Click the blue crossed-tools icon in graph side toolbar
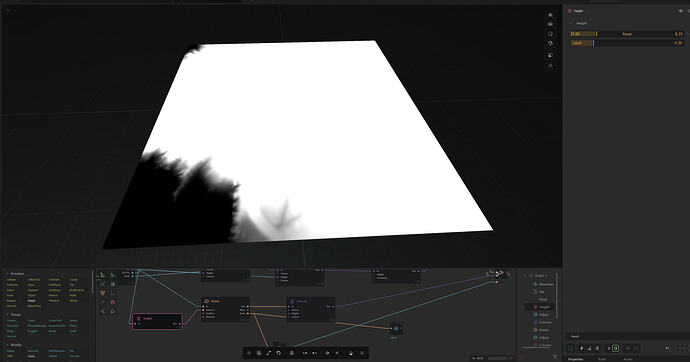Viewport: 690px width, 362px height. [x=103, y=284]
